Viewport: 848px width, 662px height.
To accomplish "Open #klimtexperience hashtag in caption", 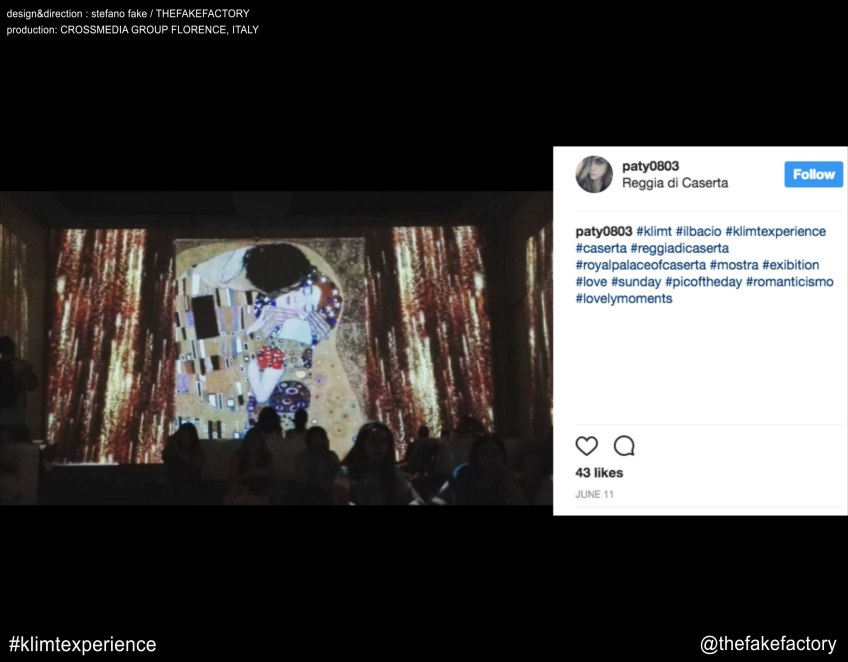I will 776,231.
